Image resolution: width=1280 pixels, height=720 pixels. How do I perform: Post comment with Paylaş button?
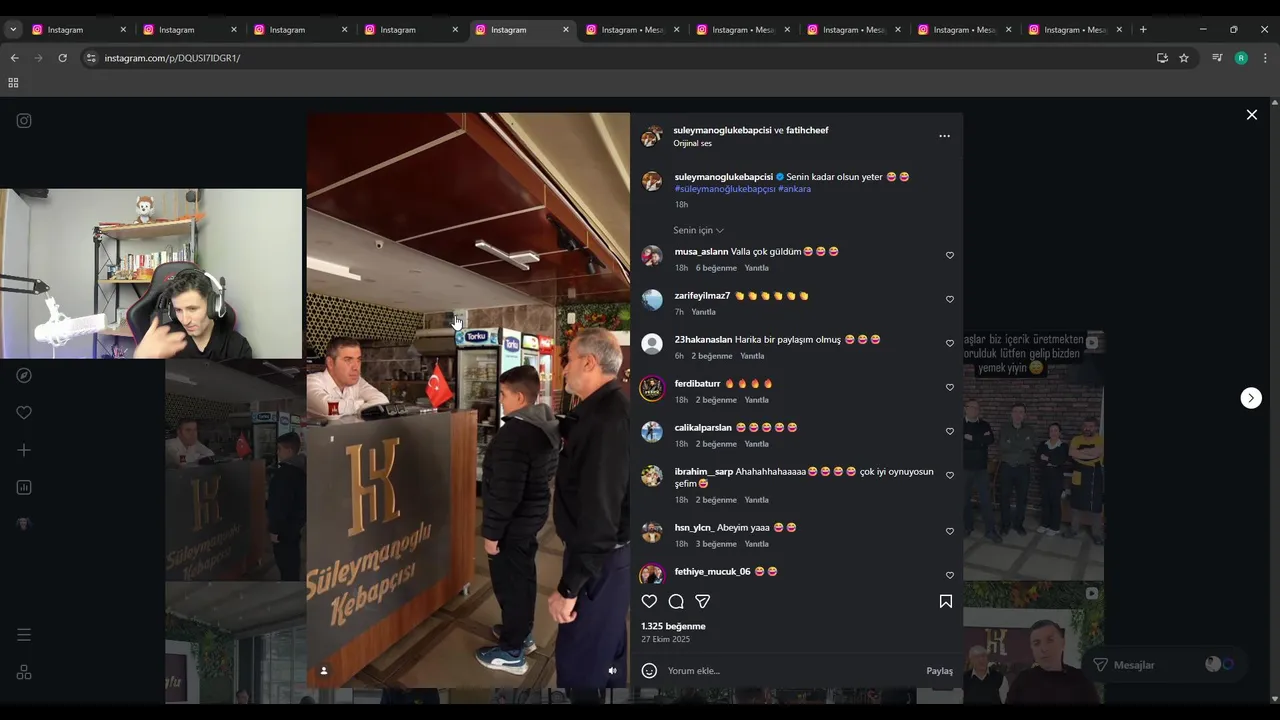coord(939,671)
